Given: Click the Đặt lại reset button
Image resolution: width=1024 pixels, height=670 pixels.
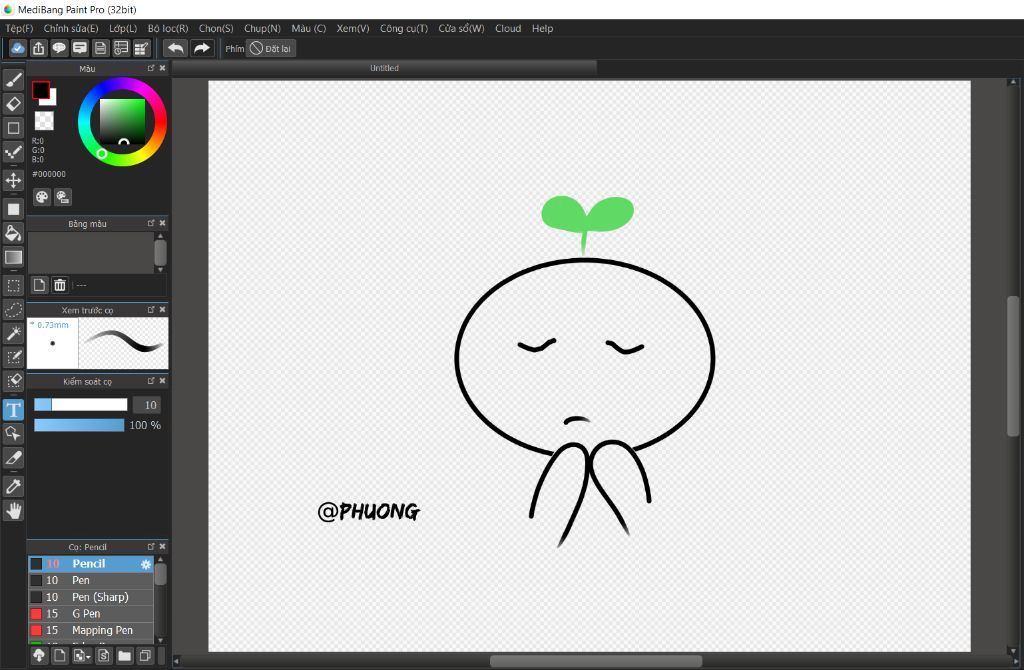Looking at the screenshot, I should [270, 48].
